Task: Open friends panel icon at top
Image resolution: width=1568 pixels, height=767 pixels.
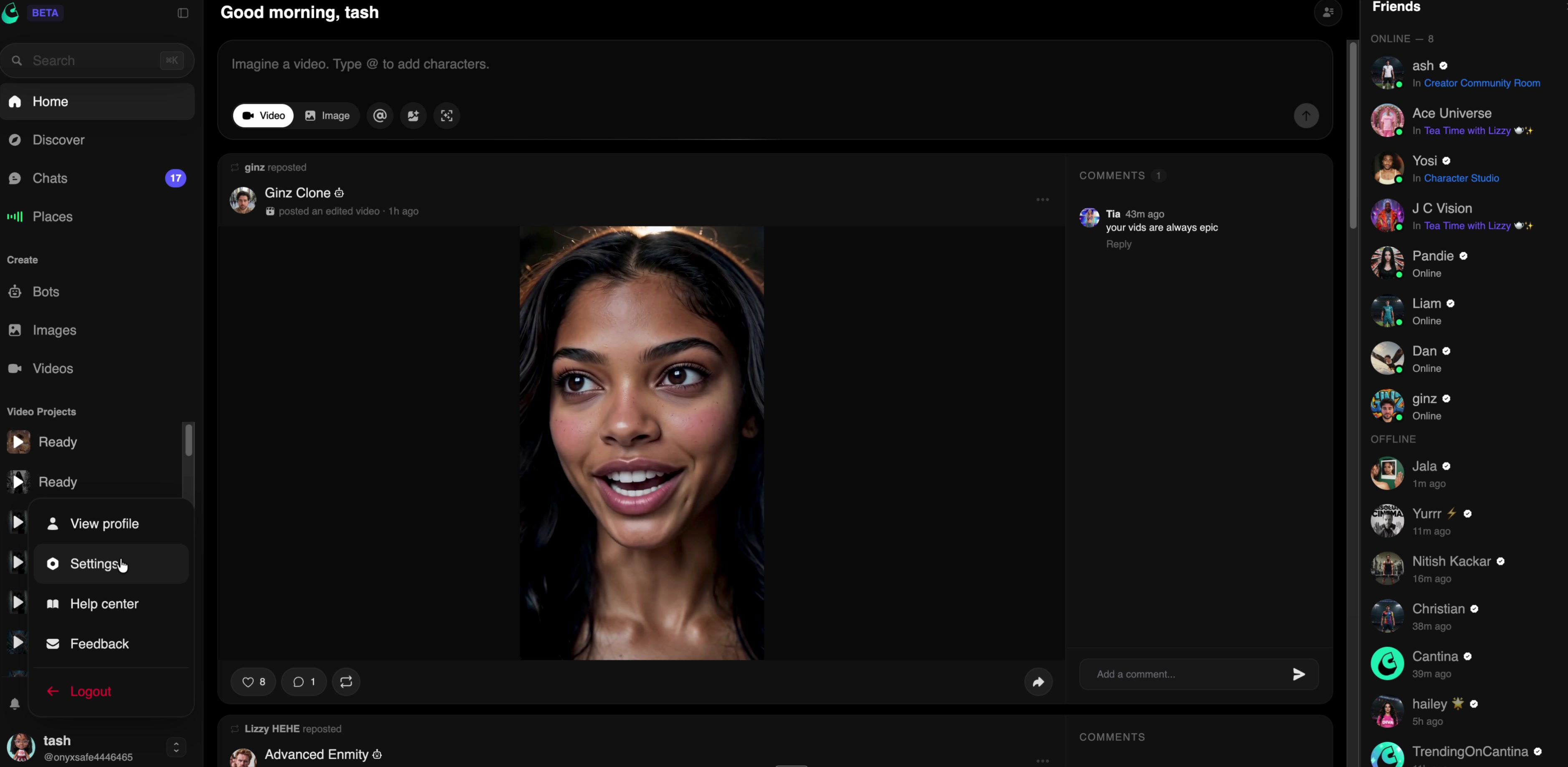Action: [x=1328, y=12]
